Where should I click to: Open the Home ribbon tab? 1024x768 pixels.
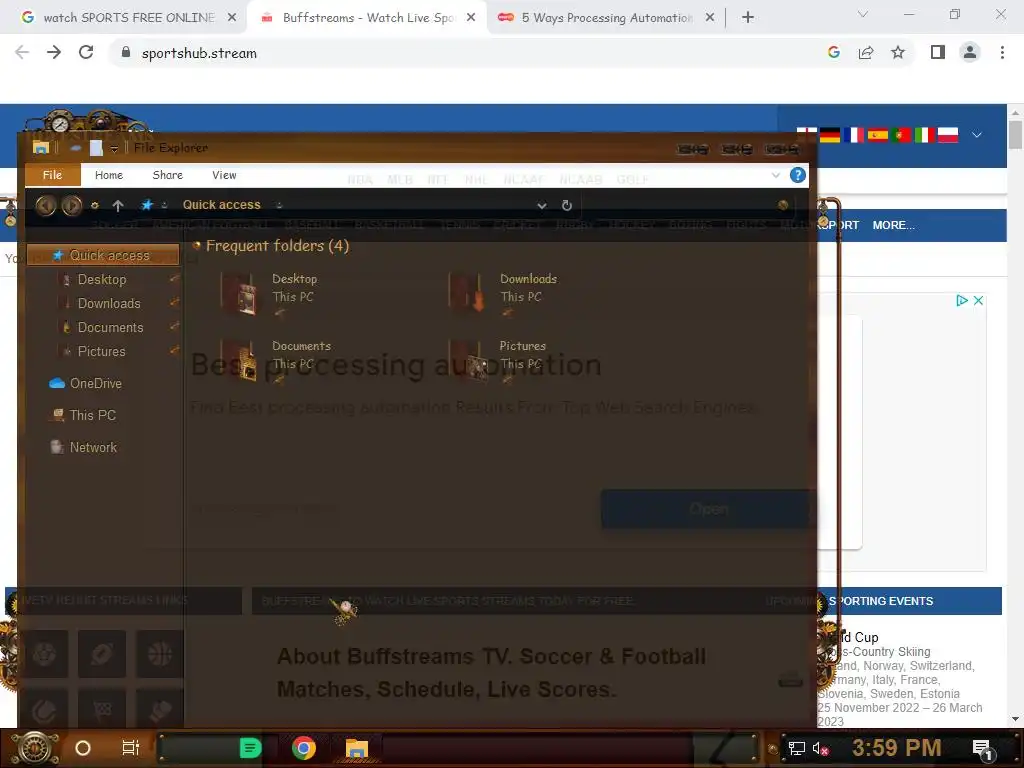tap(108, 175)
